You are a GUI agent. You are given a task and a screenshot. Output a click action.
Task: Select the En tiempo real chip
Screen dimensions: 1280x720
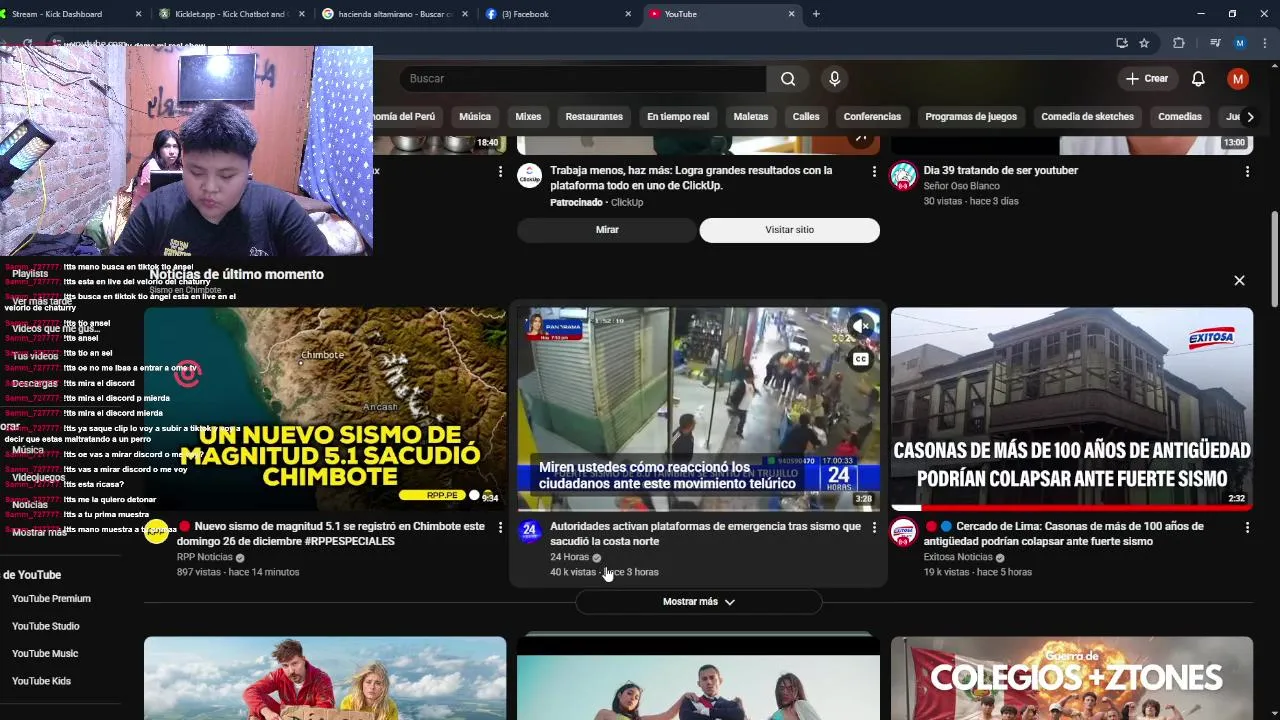pyautogui.click(x=678, y=117)
